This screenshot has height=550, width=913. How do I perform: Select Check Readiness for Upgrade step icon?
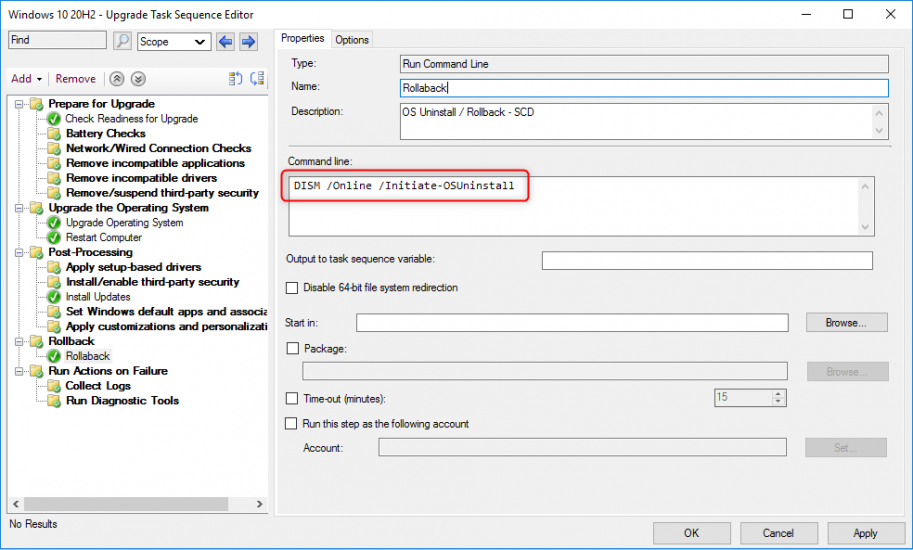tap(54, 119)
